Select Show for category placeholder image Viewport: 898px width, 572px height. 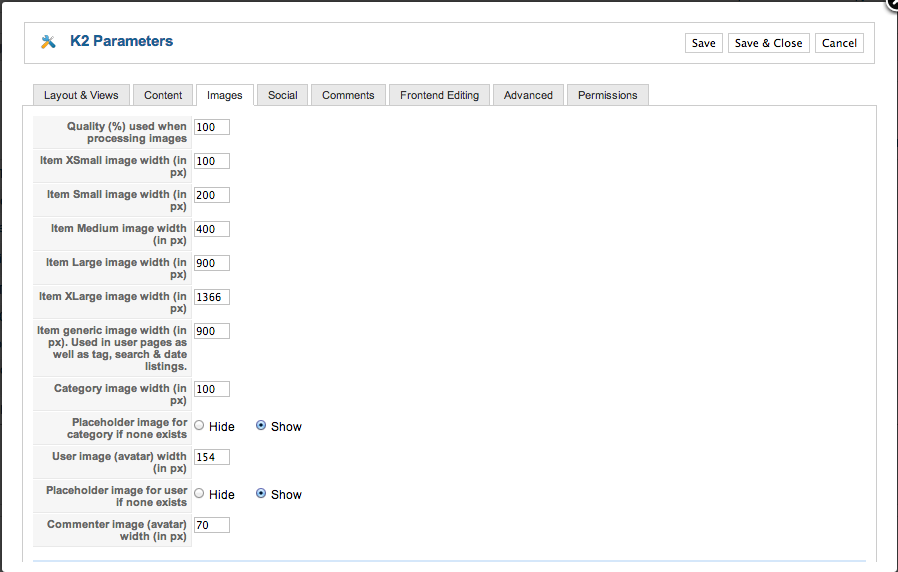point(261,425)
